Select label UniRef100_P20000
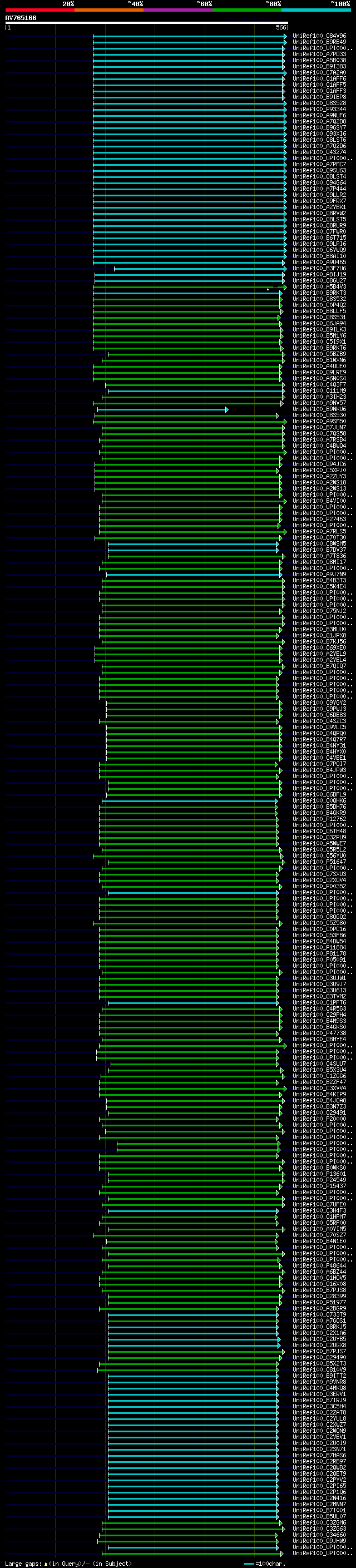Image resolution: width=356 pixels, height=1568 pixels. coord(319,1119)
